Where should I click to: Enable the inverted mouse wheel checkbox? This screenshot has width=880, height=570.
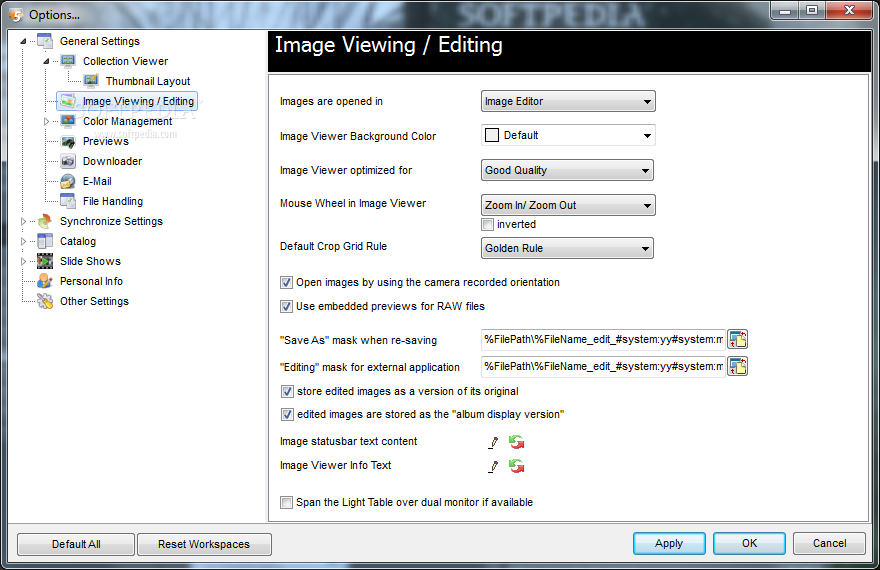[488, 225]
